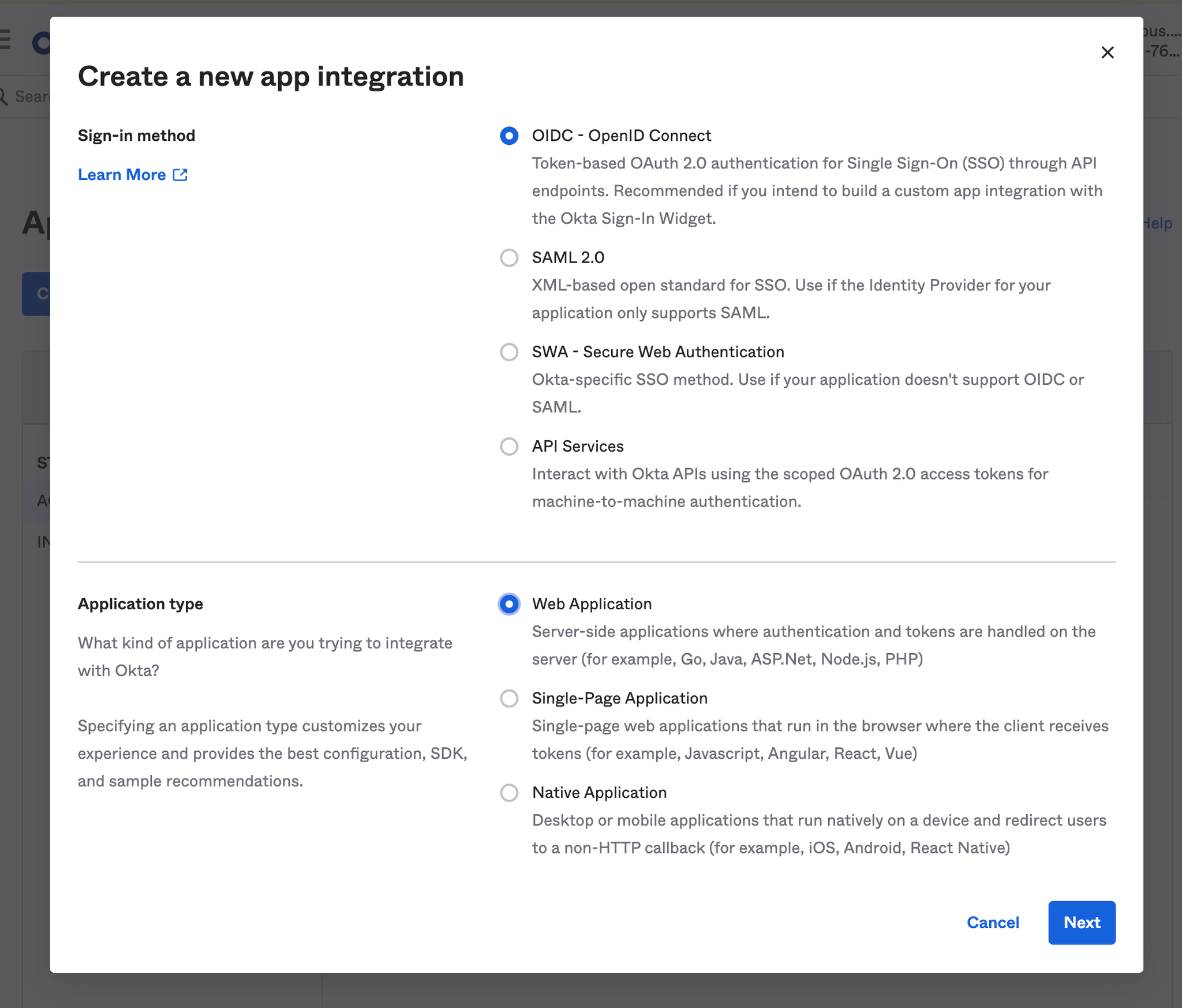Select API Services radio button
Viewport: 1182px width, 1008px height.
(x=509, y=447)
